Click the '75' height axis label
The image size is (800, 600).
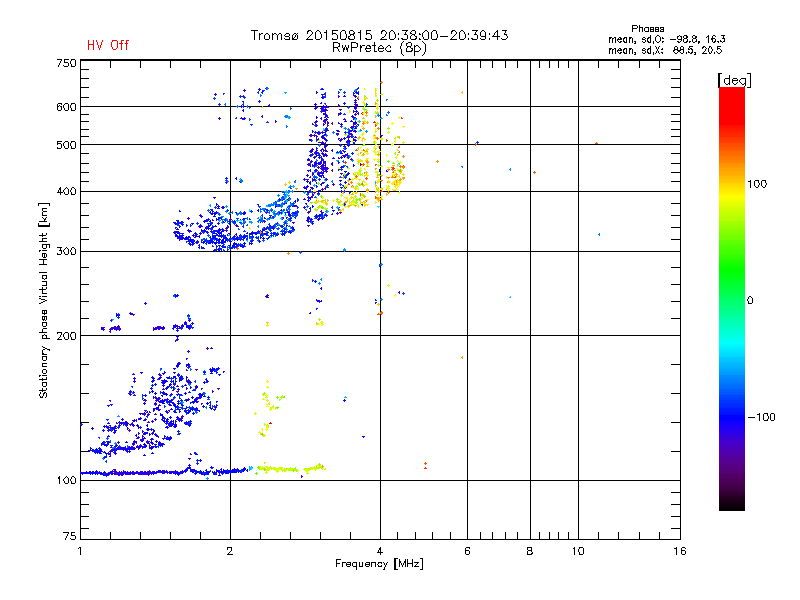pos(70,536)
